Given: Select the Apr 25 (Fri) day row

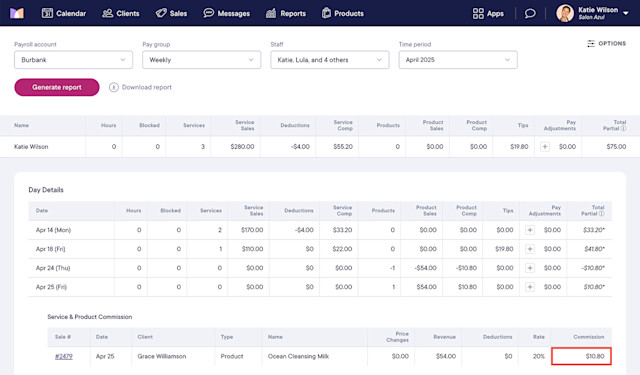Looking at the screenshot, I should coord(320,287).
